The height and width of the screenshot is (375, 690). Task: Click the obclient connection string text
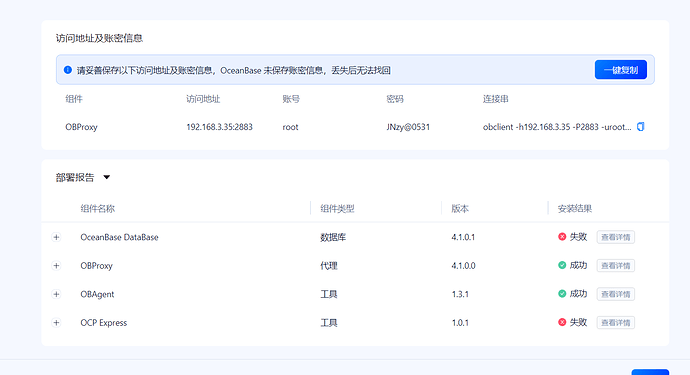pyautogui.click(x=557, y=127)
